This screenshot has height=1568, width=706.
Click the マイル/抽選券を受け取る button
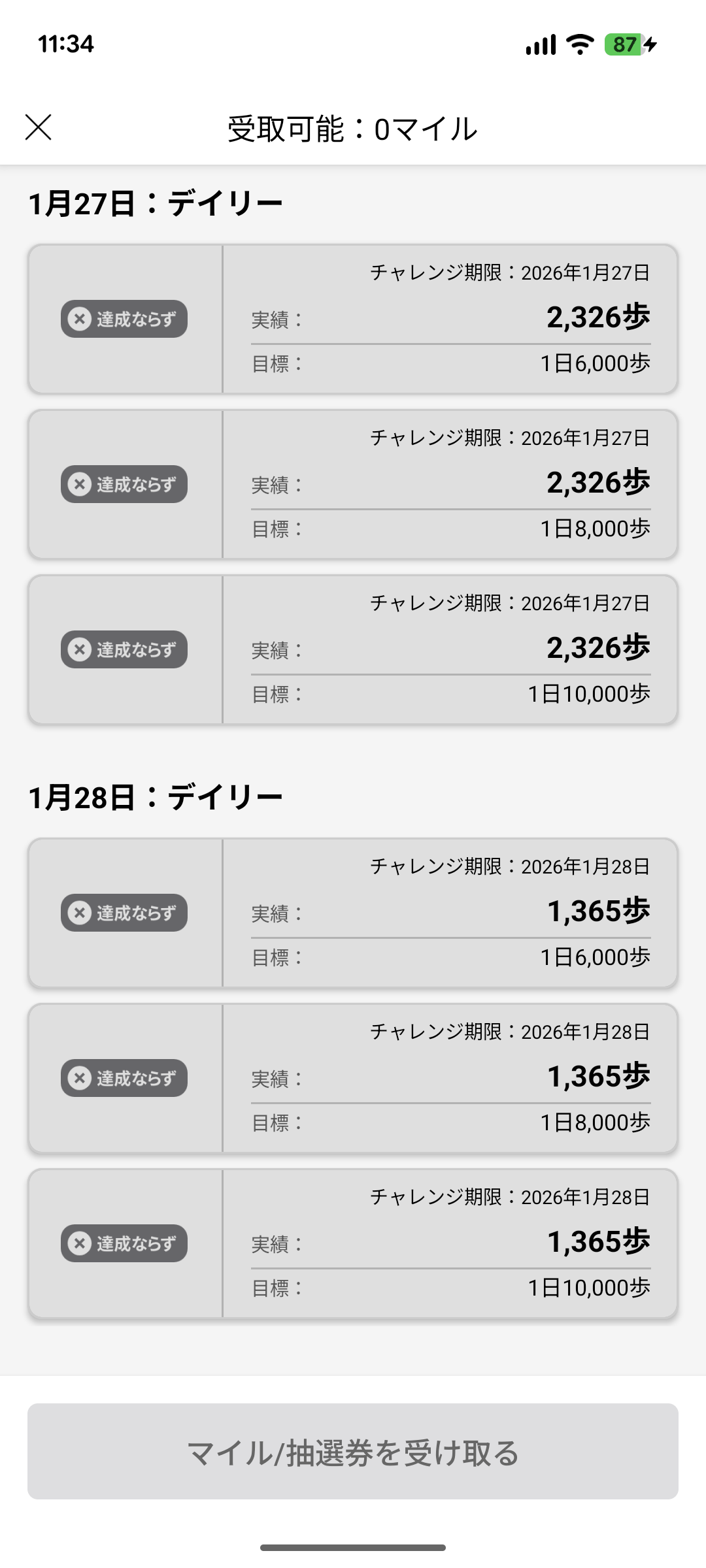point(353,1451)
